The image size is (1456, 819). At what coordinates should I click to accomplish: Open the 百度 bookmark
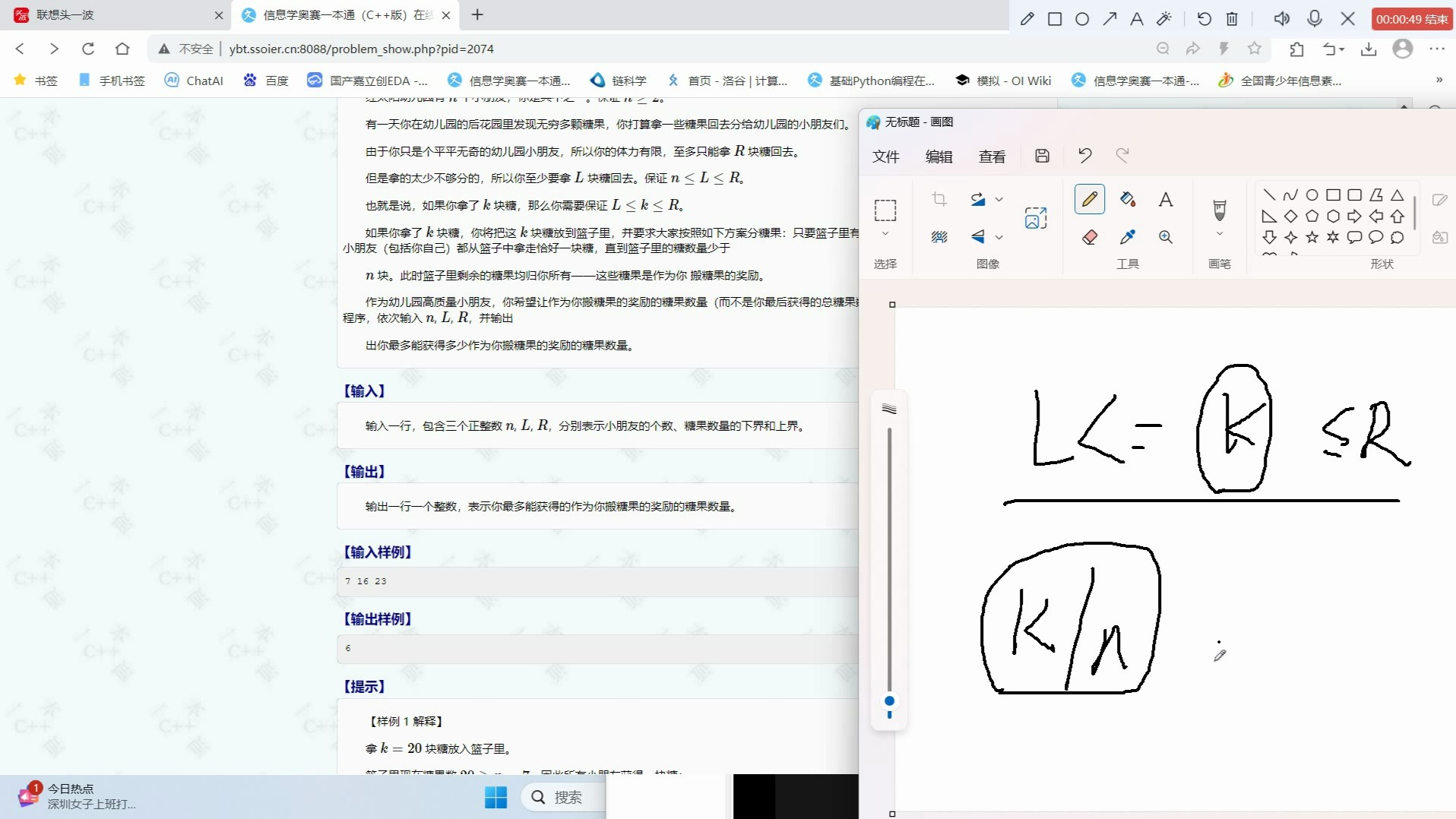(266, 81)
